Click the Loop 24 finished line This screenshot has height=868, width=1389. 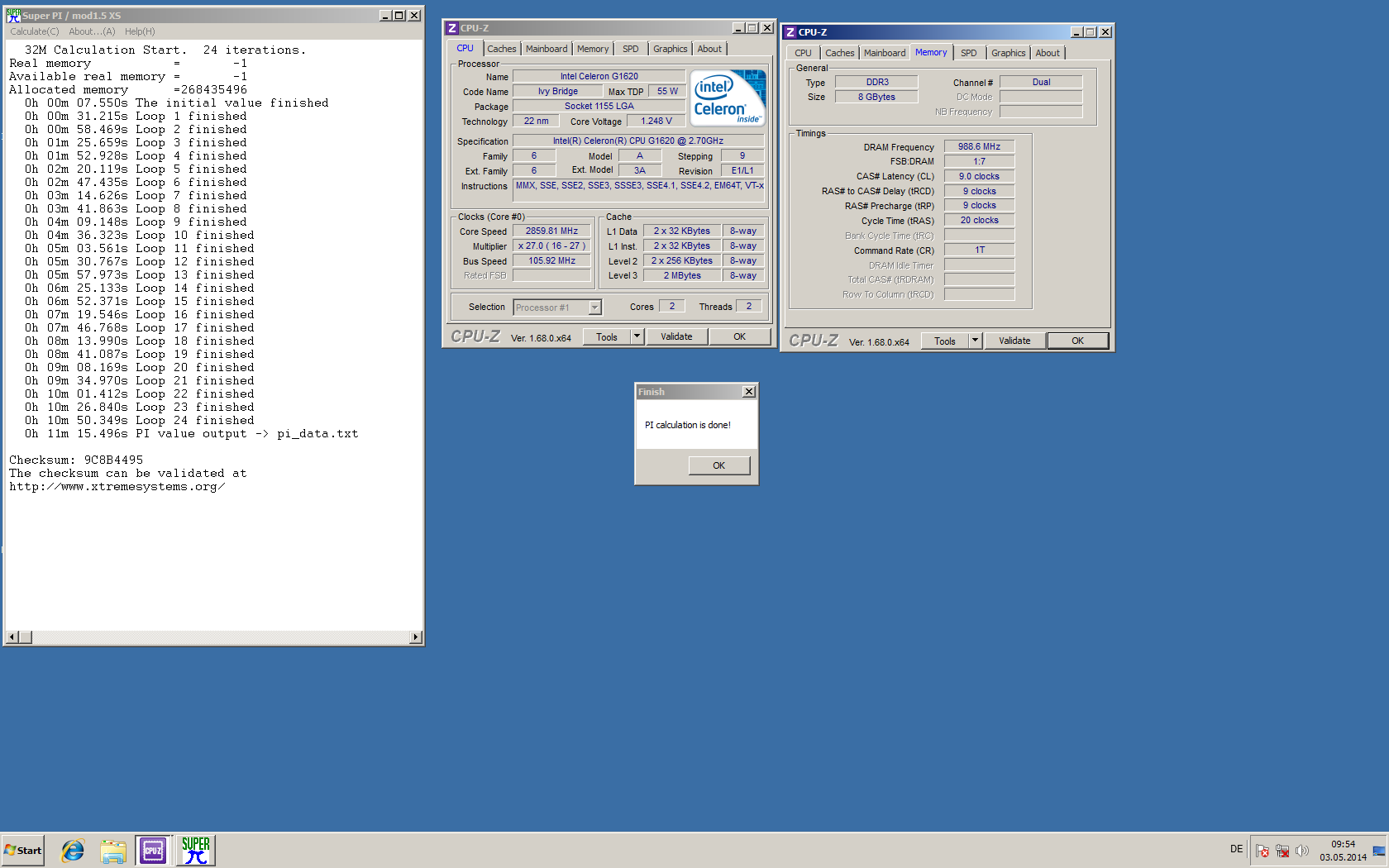point(139,421)
